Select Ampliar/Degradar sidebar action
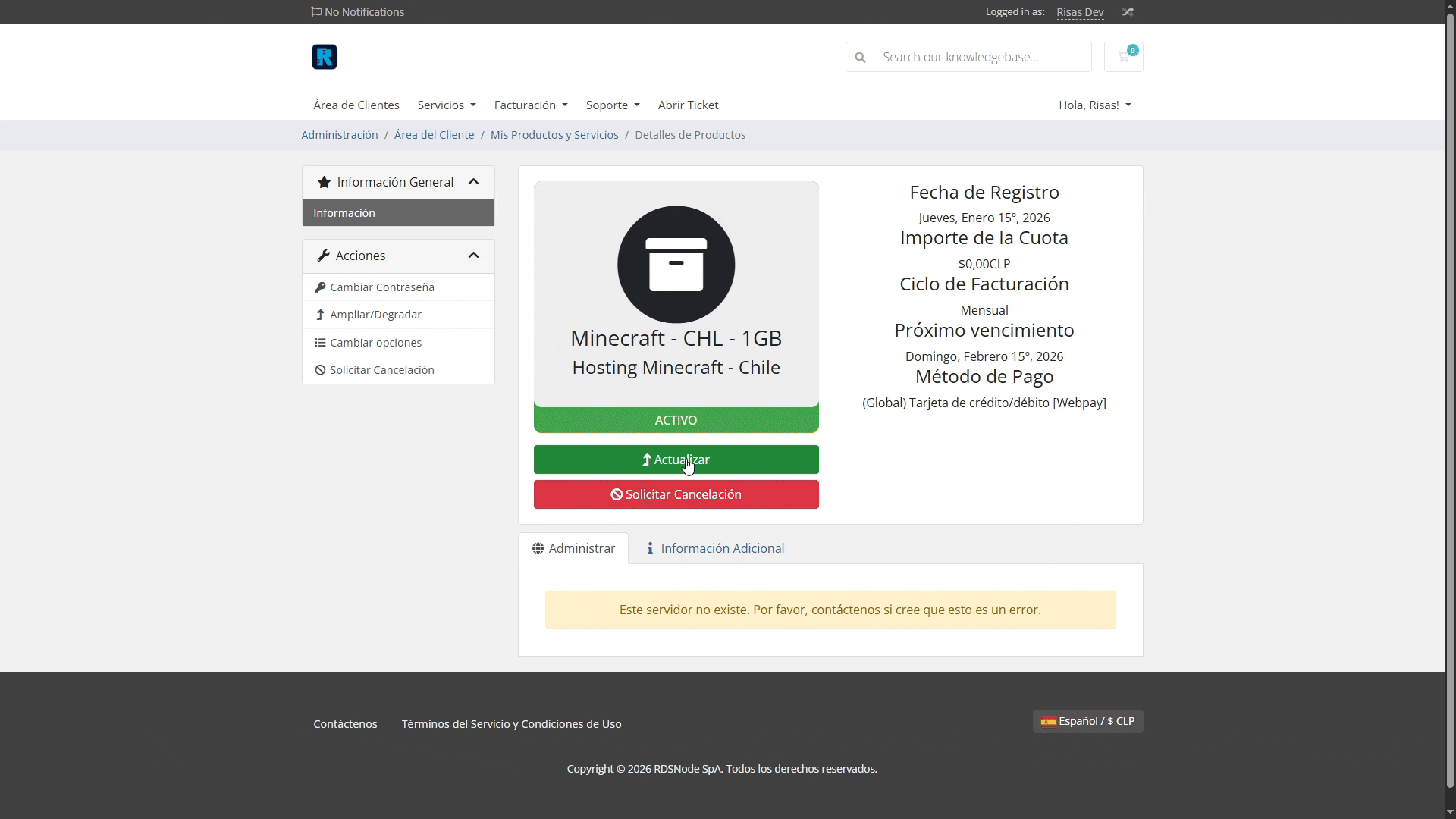1456x819 pixels. tap(375, 315)
